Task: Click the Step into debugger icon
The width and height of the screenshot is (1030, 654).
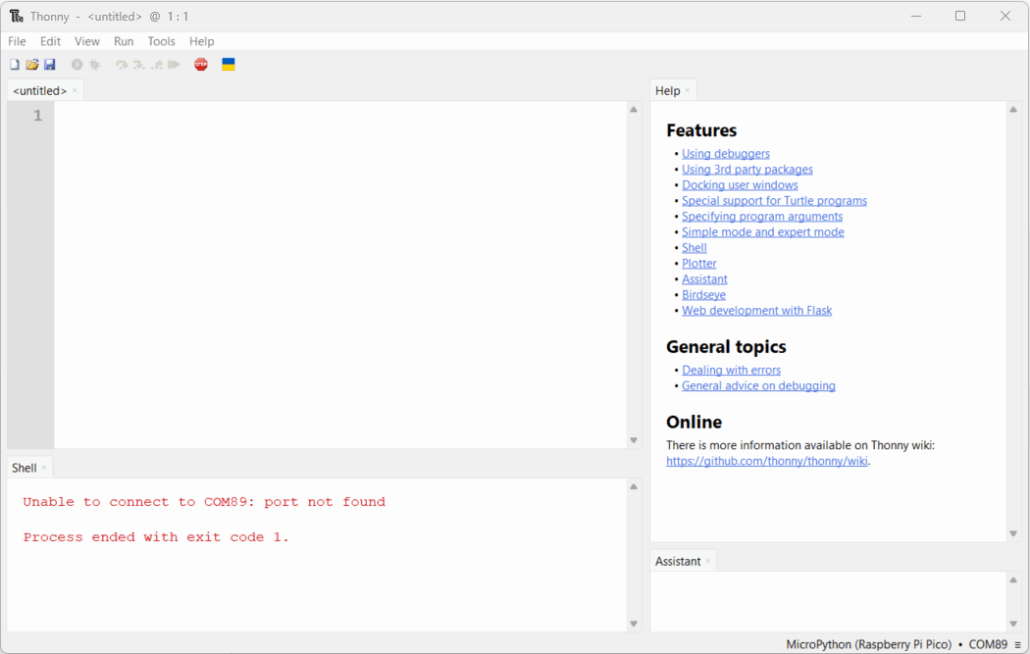Action: coord(139,64)
